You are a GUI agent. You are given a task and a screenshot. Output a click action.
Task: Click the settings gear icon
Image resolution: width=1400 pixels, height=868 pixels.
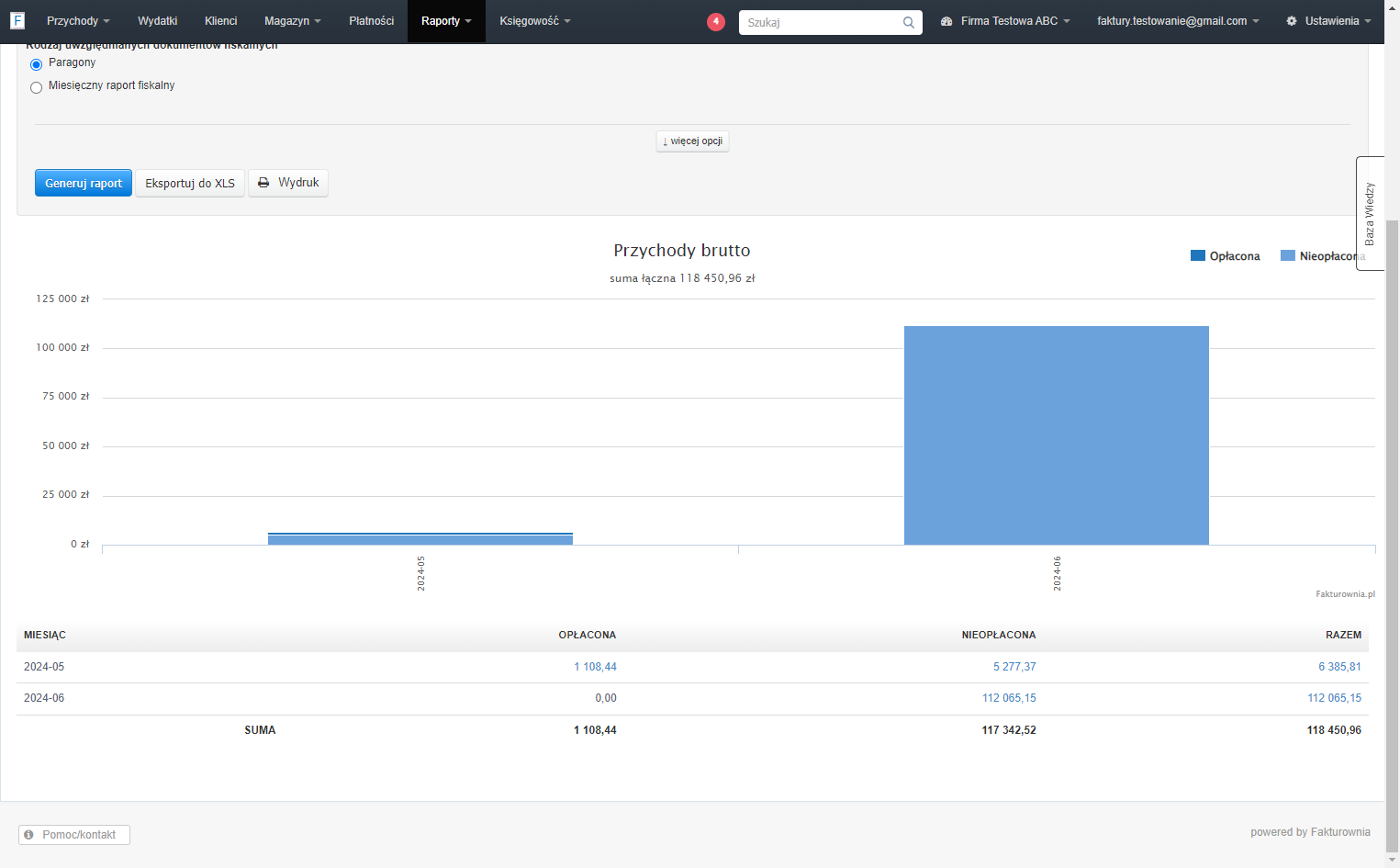click(1292, 21)
